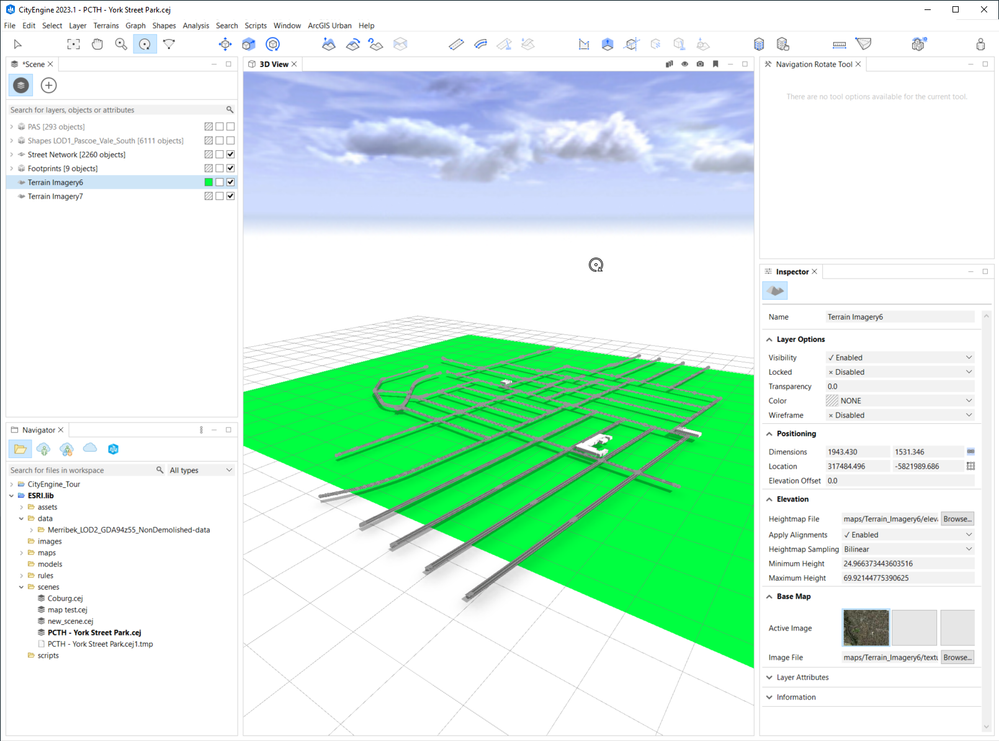Collapse the Elevation section
Image resolution: width=999 pixels, height=741 pixels.
coord(770,499)
